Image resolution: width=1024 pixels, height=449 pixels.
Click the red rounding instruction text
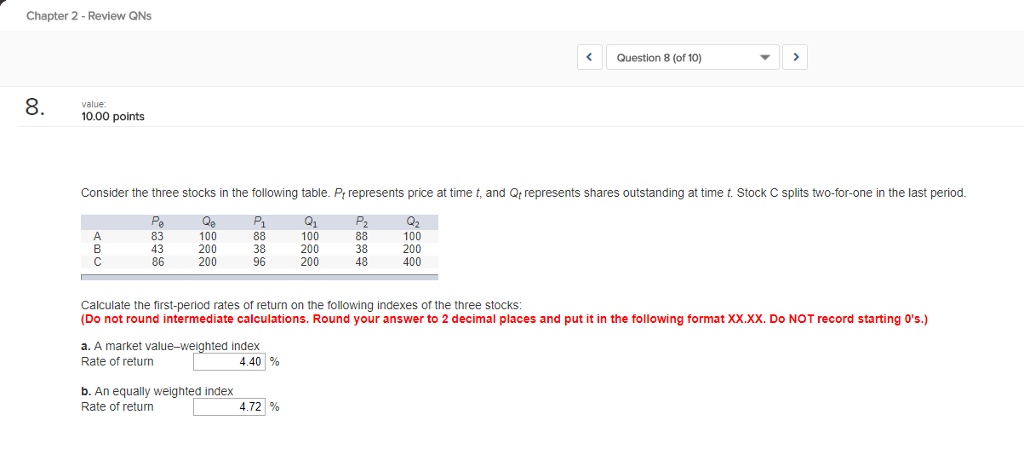pyautogui.click(x=505, y=320)
